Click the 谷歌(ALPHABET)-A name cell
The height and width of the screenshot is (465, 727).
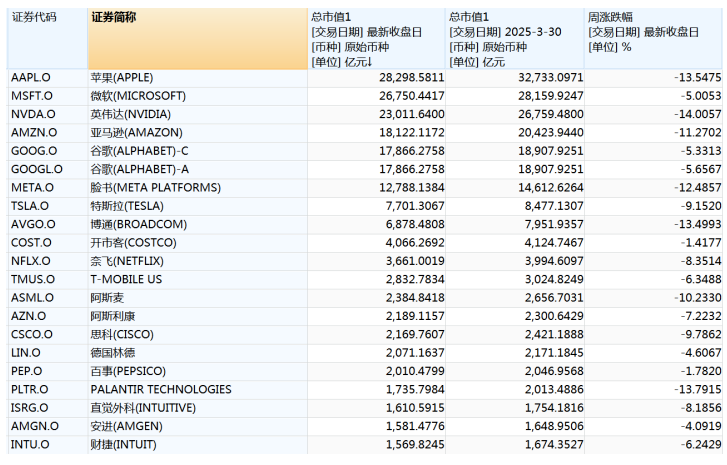[x=140, y=169]
